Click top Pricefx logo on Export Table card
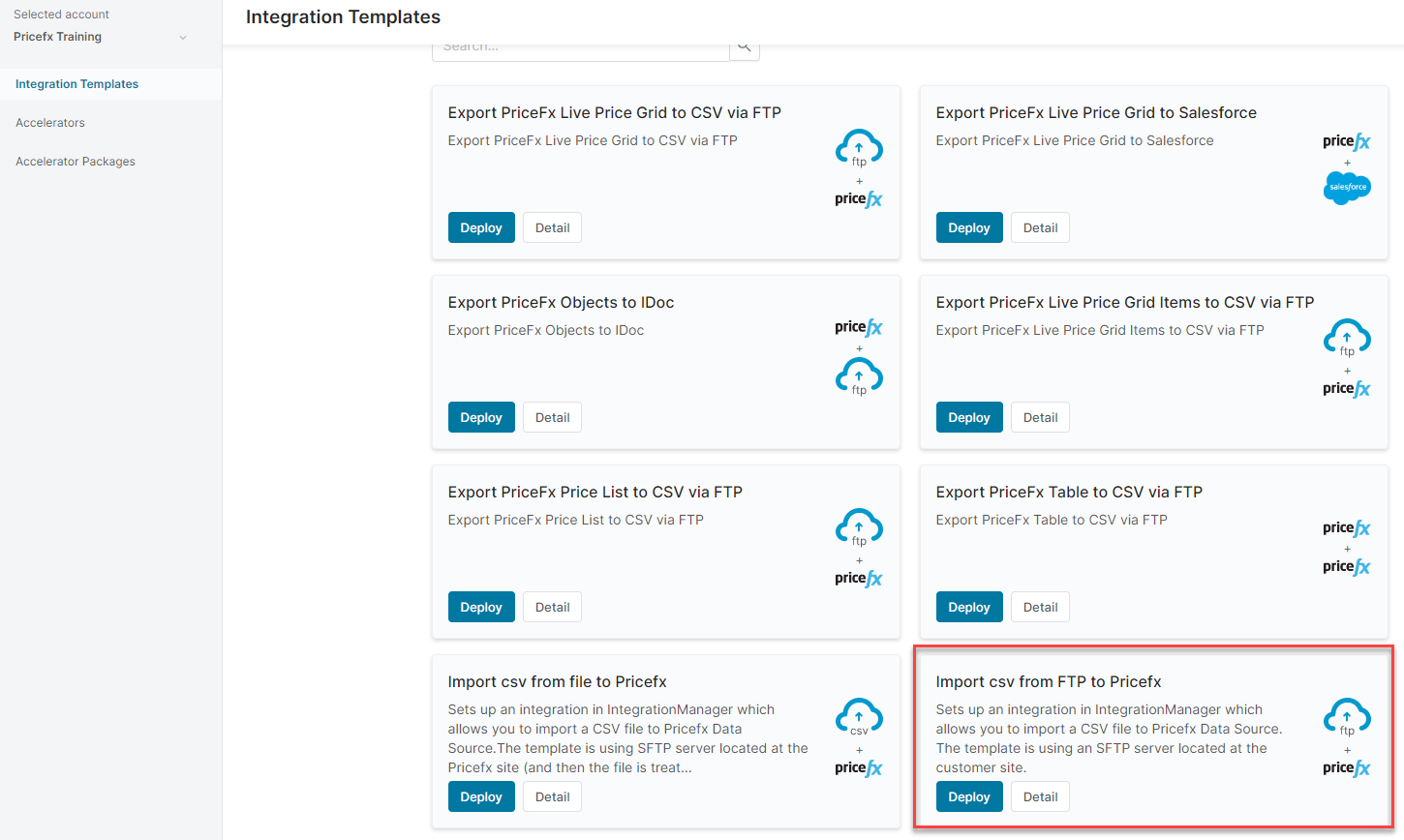The width and height of the screenshot is (1404, 840). point(1347,528)
